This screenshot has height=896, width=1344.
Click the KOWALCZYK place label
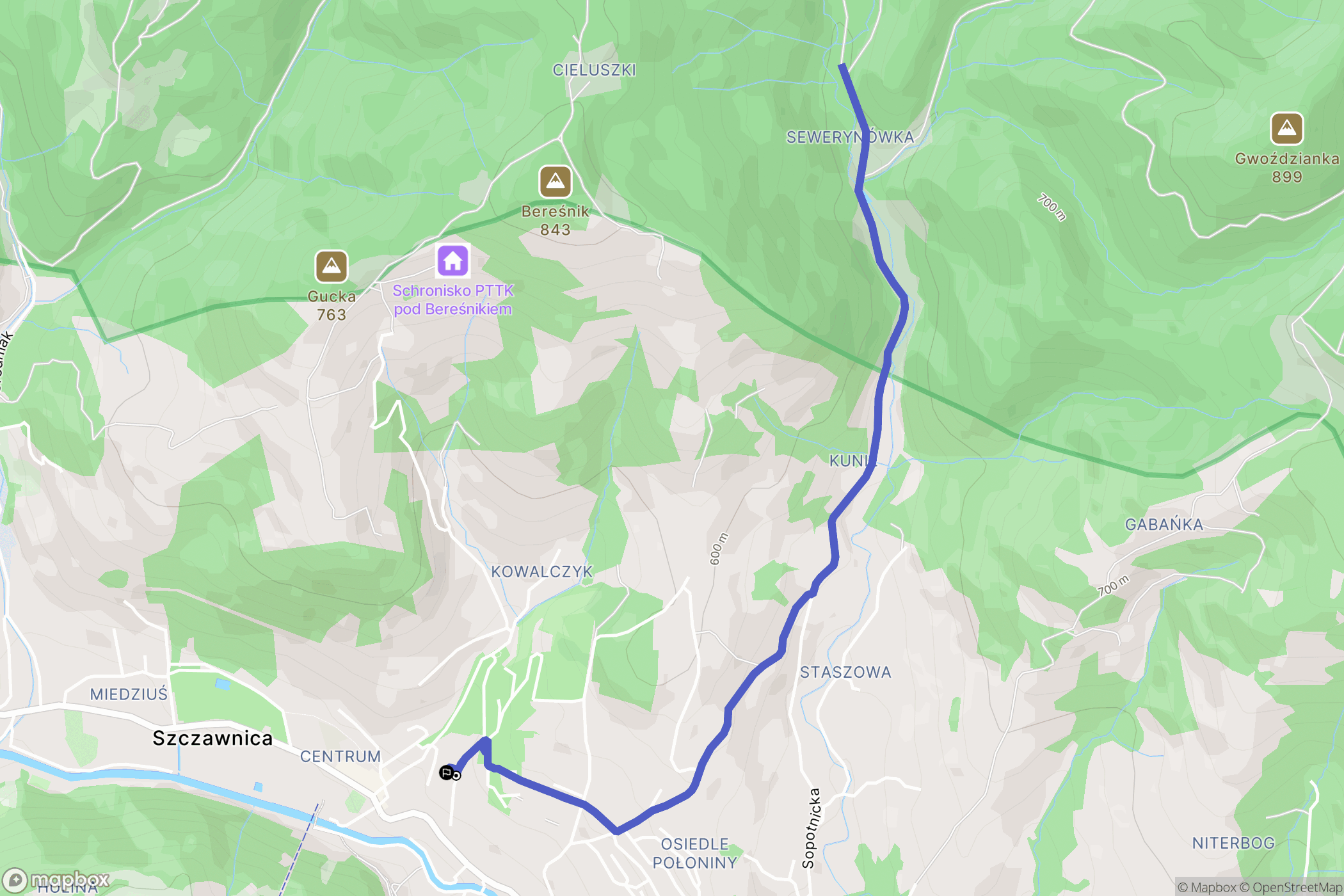click(542, 572)
